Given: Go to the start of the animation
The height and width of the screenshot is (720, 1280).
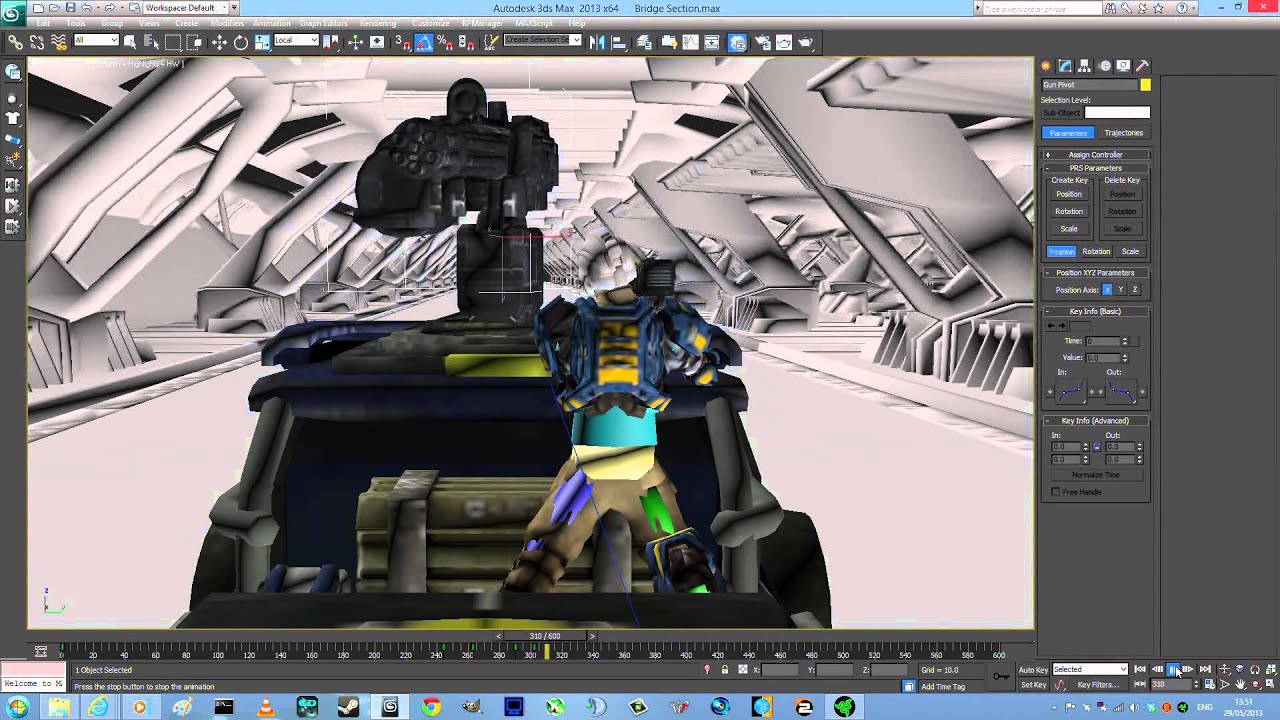Looking at the screenshot, I should point(1140,670).
